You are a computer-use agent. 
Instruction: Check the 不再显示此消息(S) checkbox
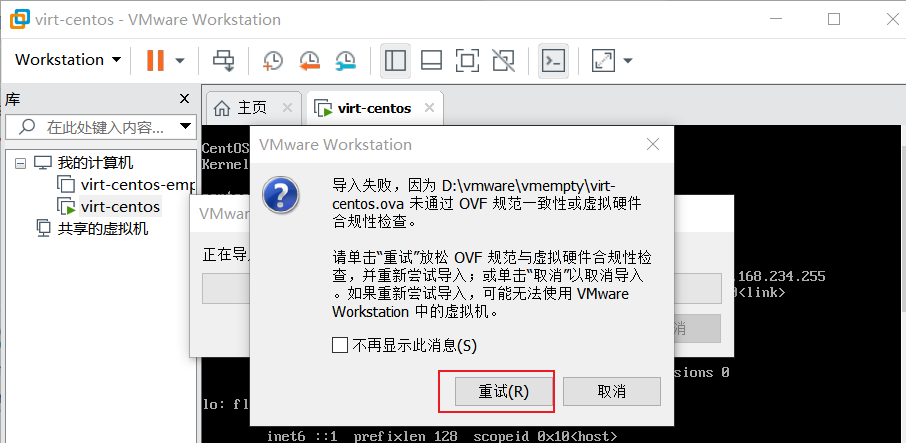[x=340, y=345]
